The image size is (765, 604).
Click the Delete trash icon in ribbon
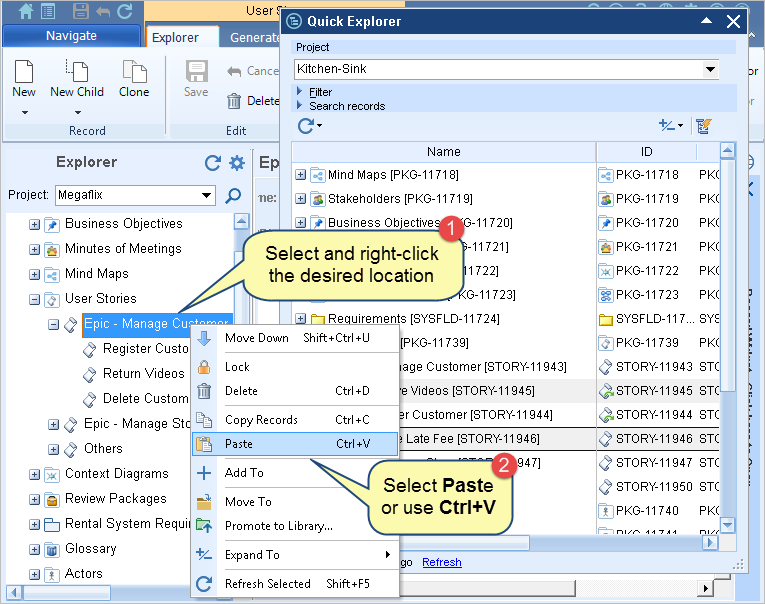(x=234, y=101)
